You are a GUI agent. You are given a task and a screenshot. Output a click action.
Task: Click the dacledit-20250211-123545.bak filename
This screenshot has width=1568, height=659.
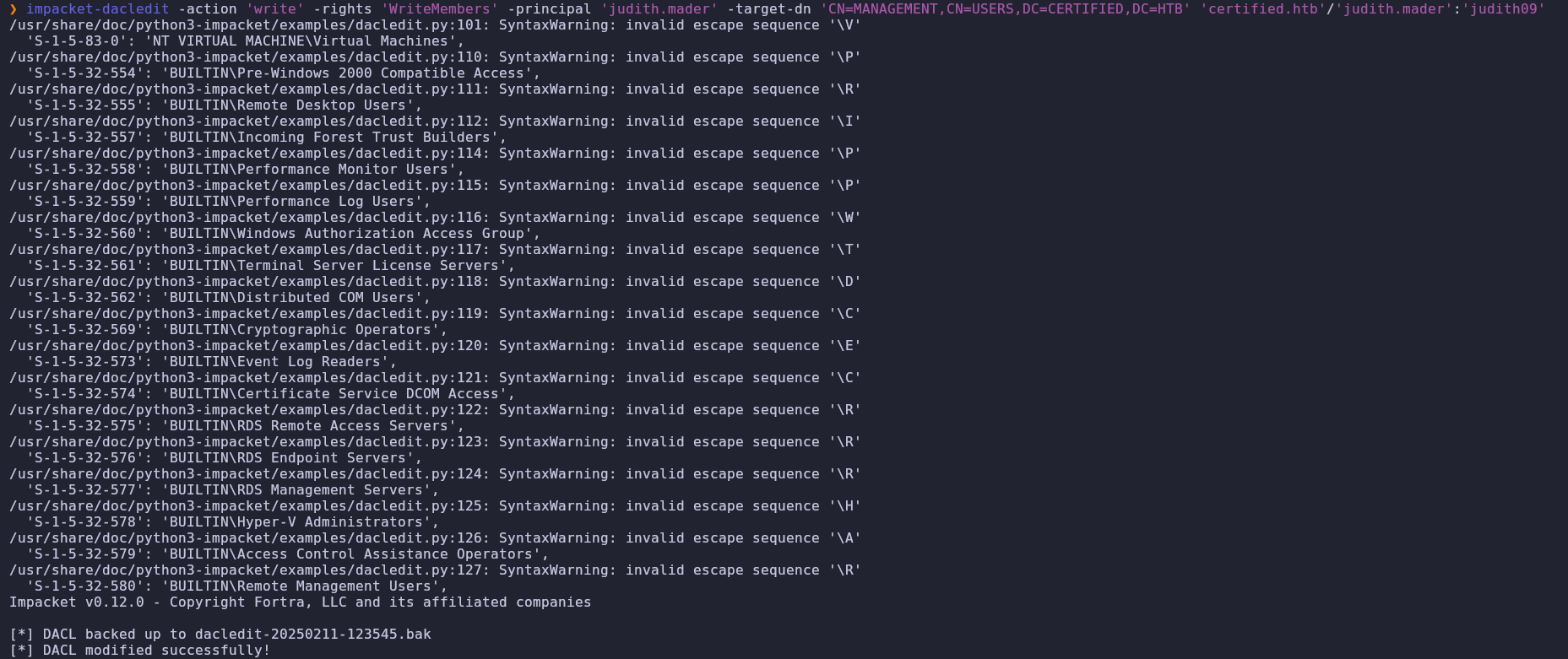point(313,635)
